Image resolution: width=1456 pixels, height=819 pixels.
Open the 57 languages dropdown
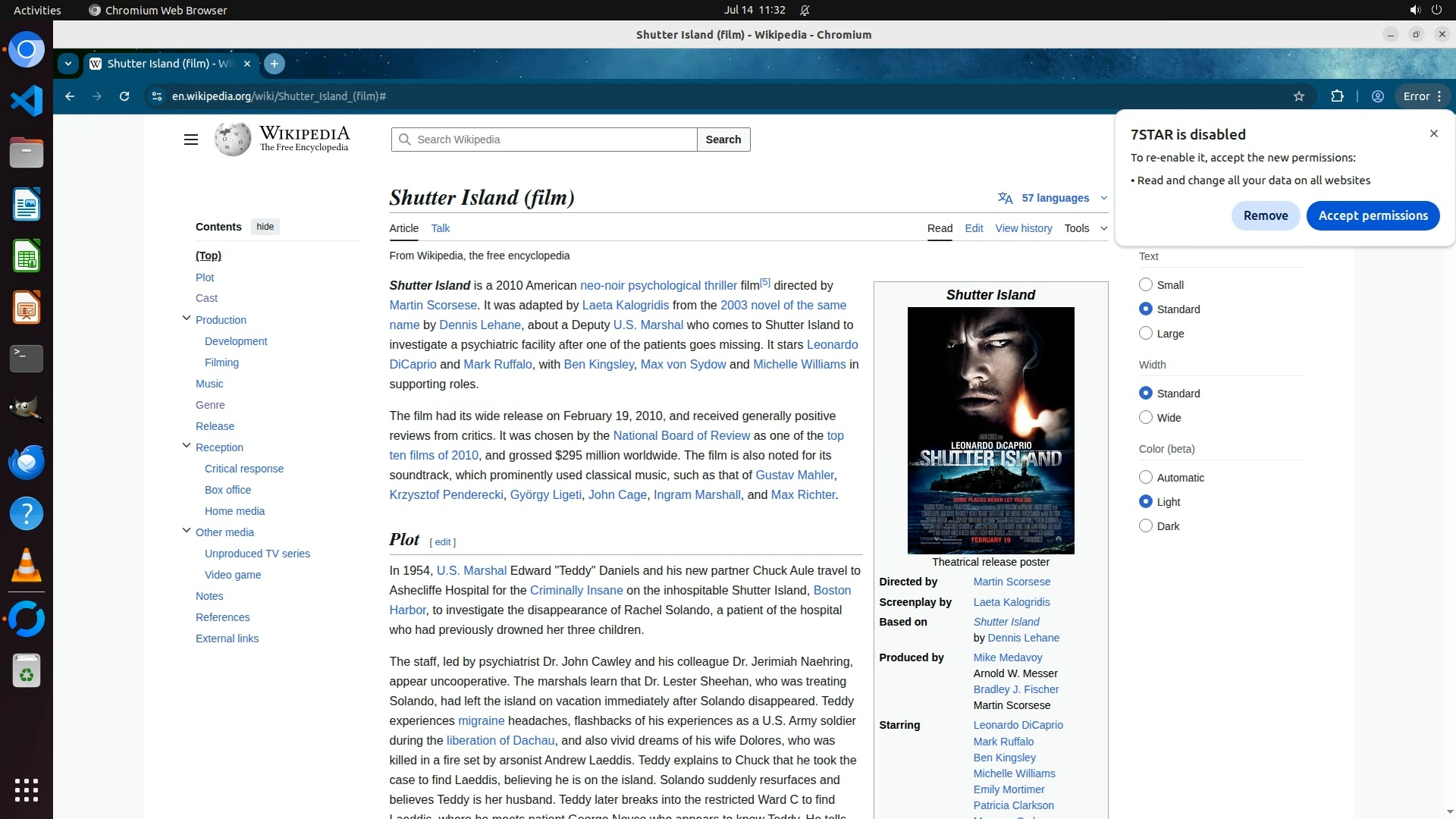1054,198
